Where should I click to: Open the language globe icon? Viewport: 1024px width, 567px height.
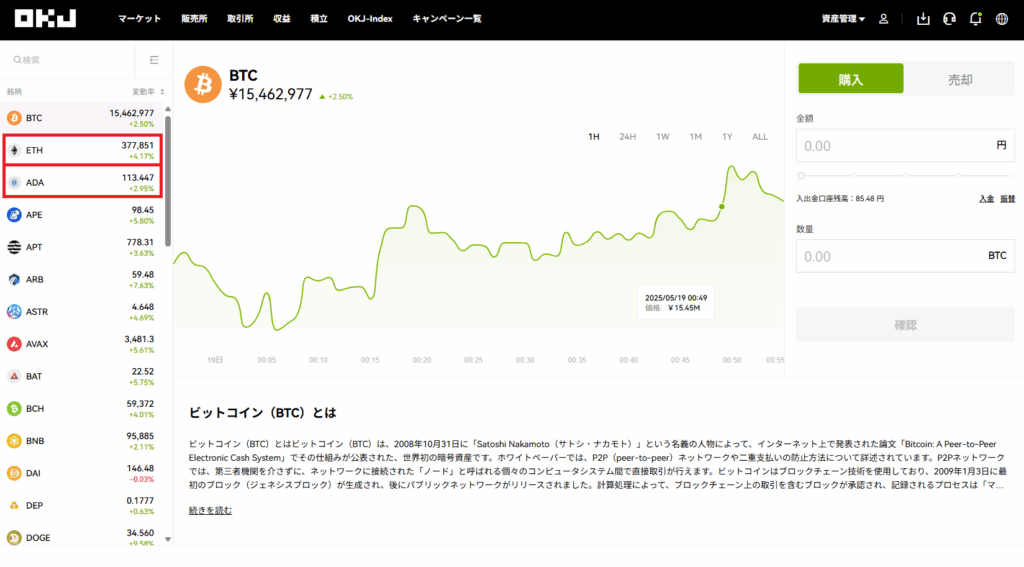[x=1002, y=19]
